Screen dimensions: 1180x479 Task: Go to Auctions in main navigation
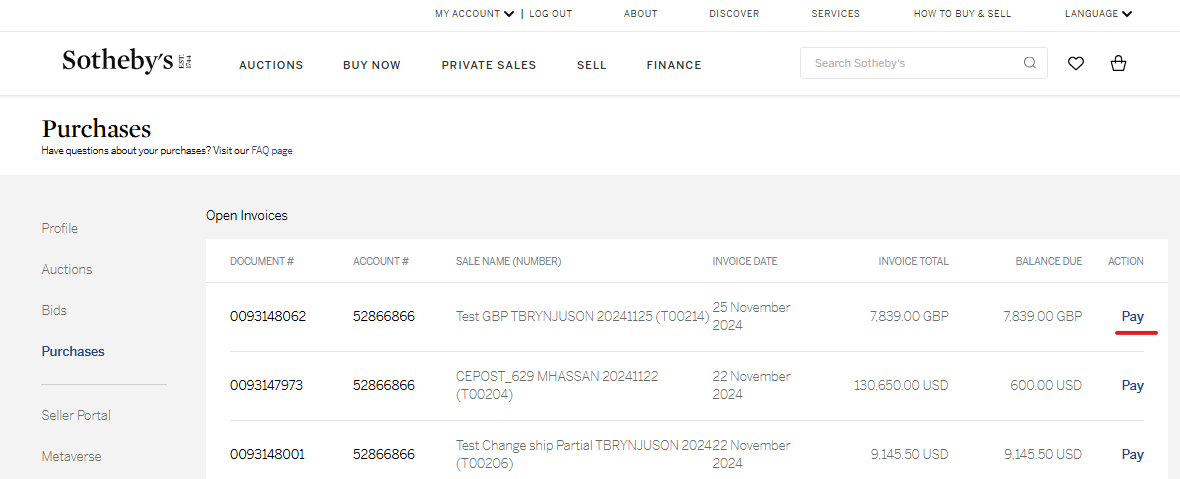tap(271, 65)
